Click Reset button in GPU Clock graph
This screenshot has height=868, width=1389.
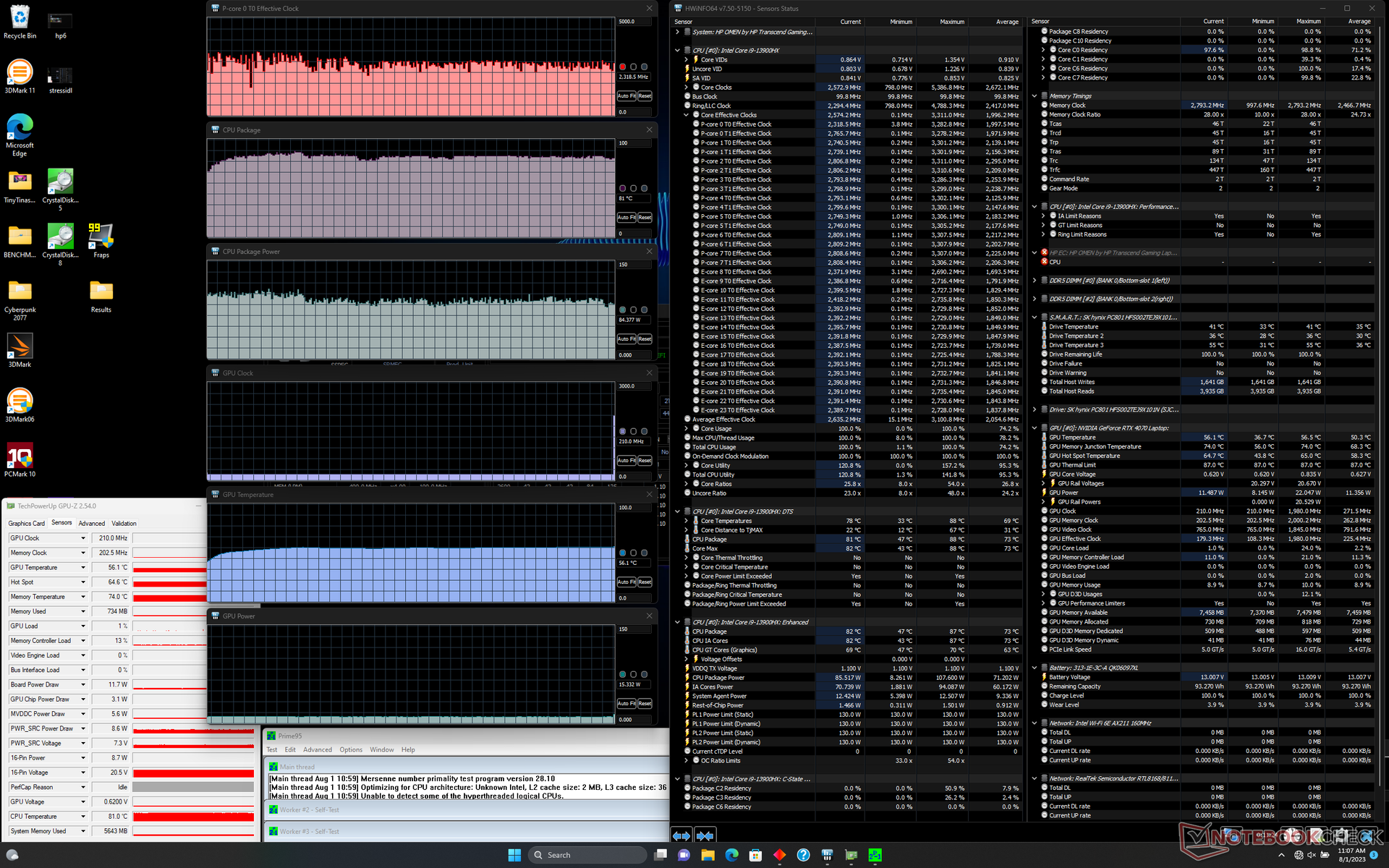[x=645, y=460]
